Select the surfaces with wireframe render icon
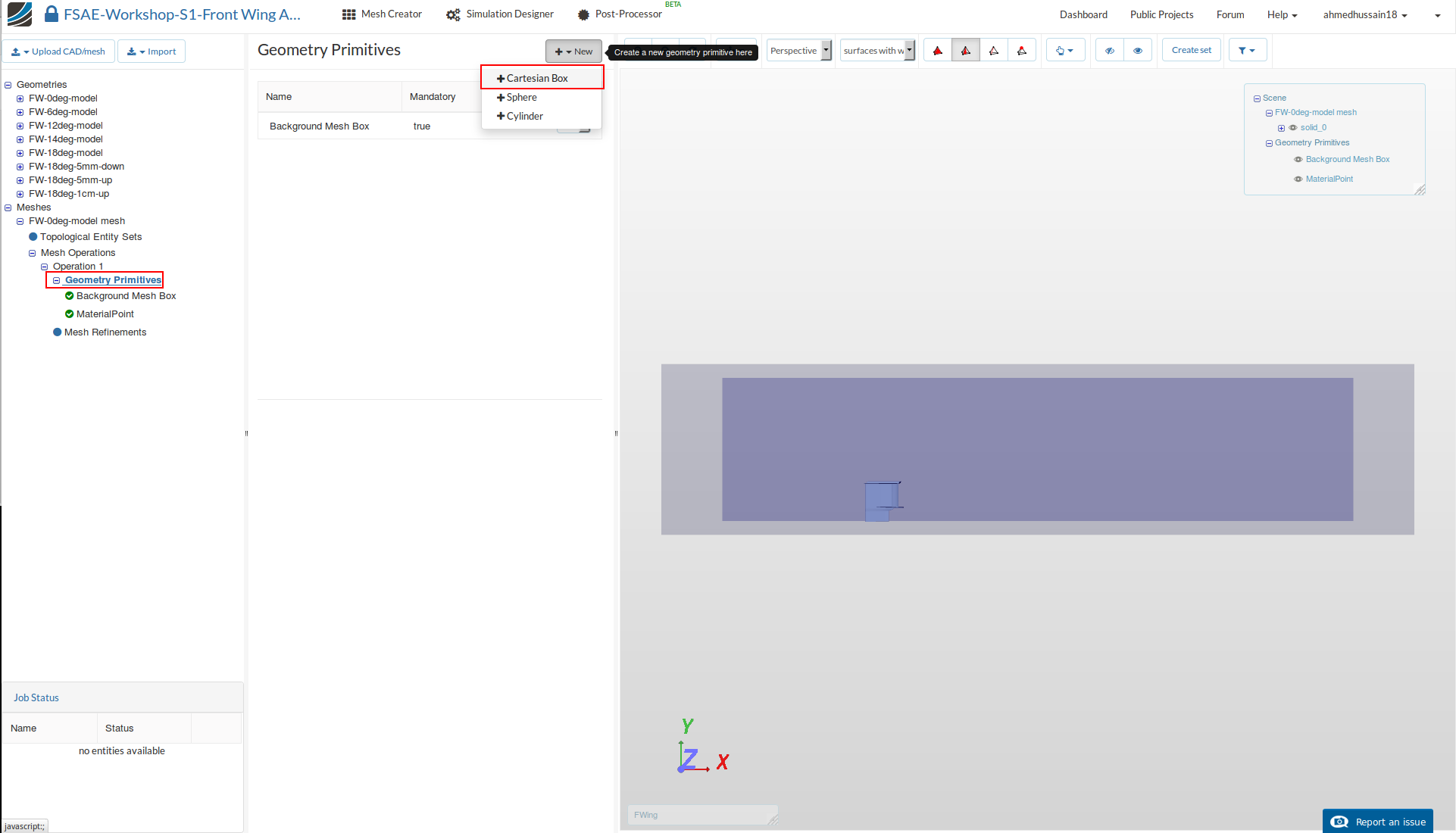 coord(966,51)
